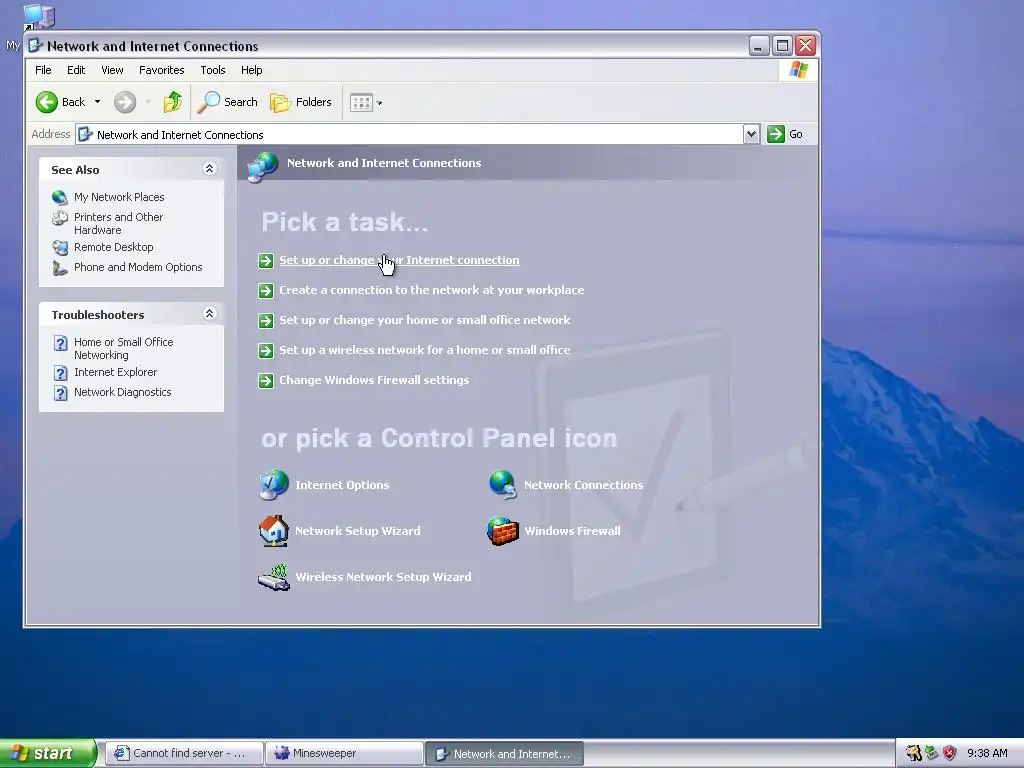Click the network computers tray icon
The image size is (1024, 768).
click(932, 753)
